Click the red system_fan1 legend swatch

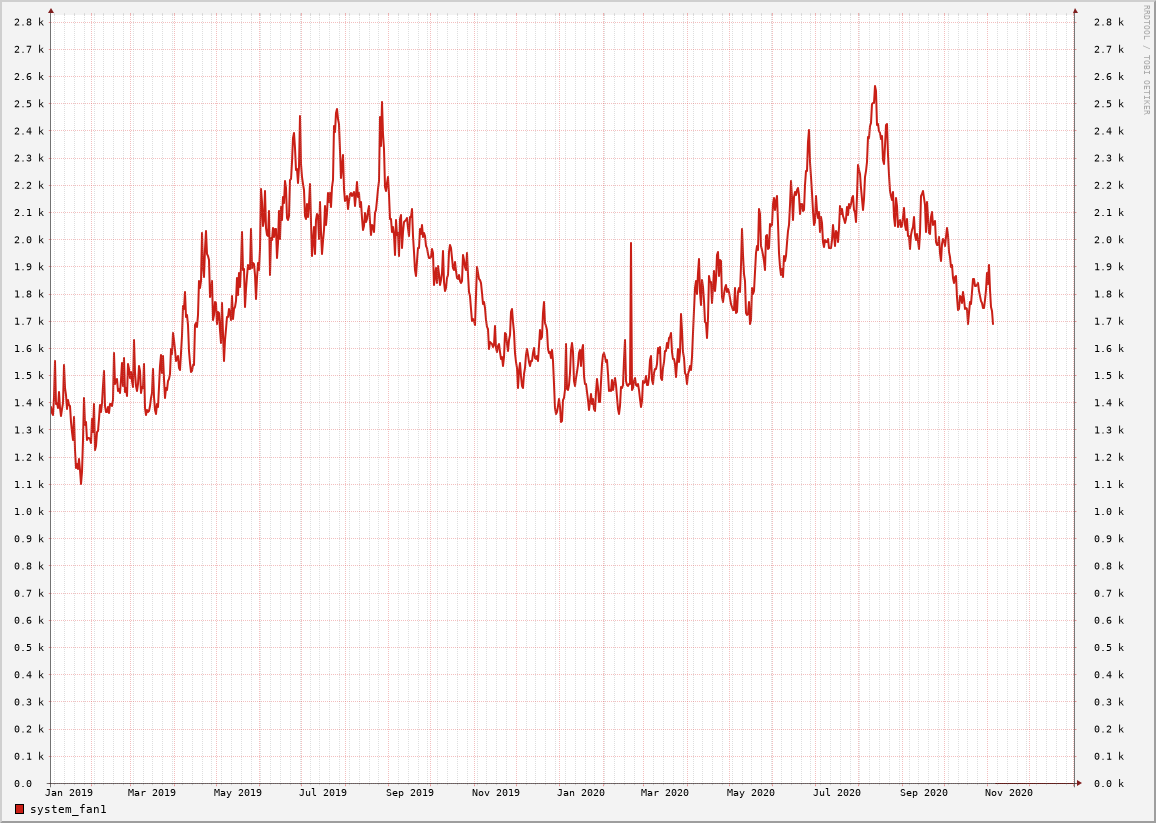(19, 809)
